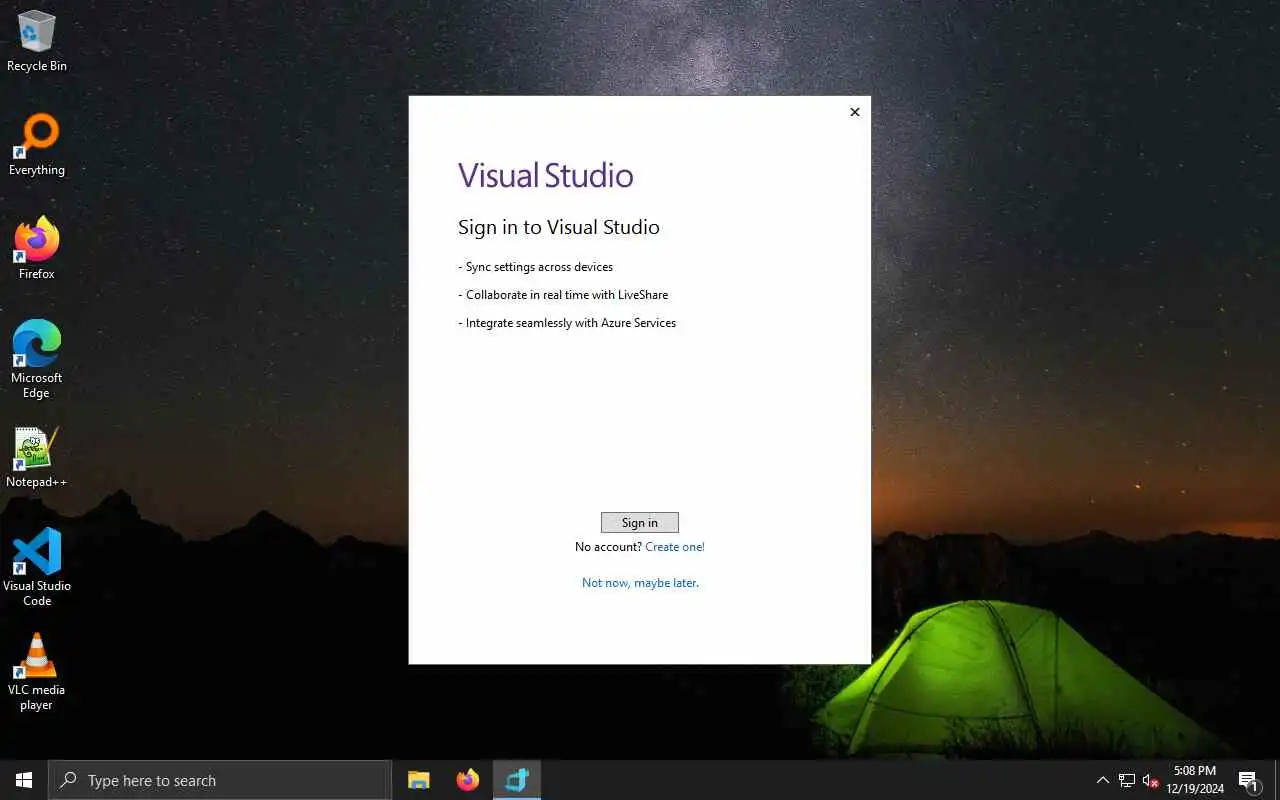Click the Visual Studio logo text

pyautogui.click(x=546, y=176)
